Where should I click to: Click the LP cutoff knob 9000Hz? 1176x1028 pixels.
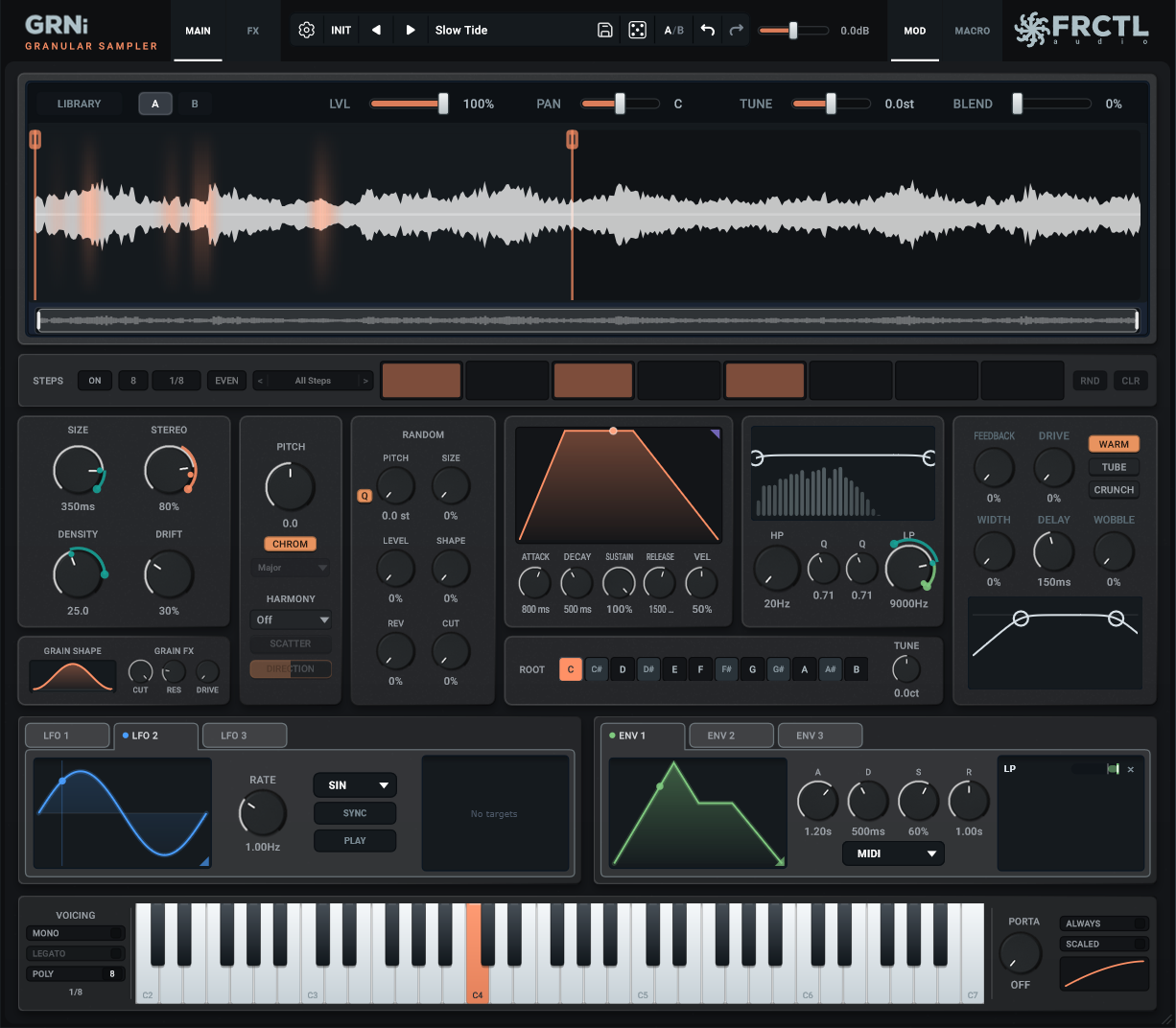(x=908, y=567)
